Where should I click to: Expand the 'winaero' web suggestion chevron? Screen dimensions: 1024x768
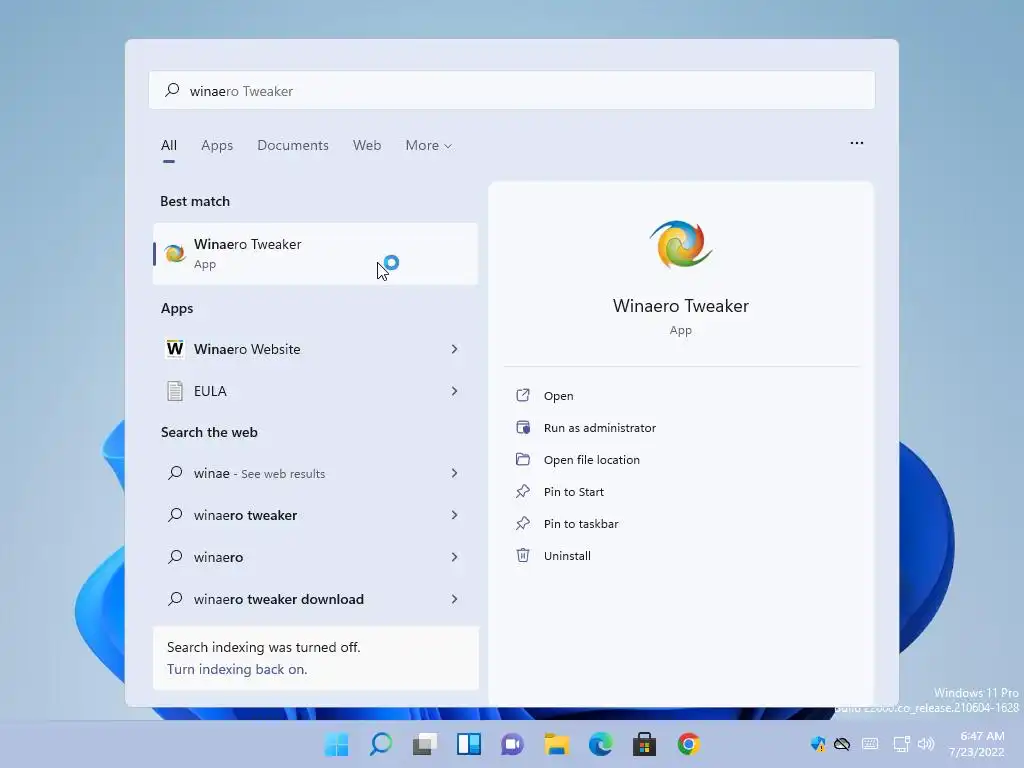pos(454,556)
